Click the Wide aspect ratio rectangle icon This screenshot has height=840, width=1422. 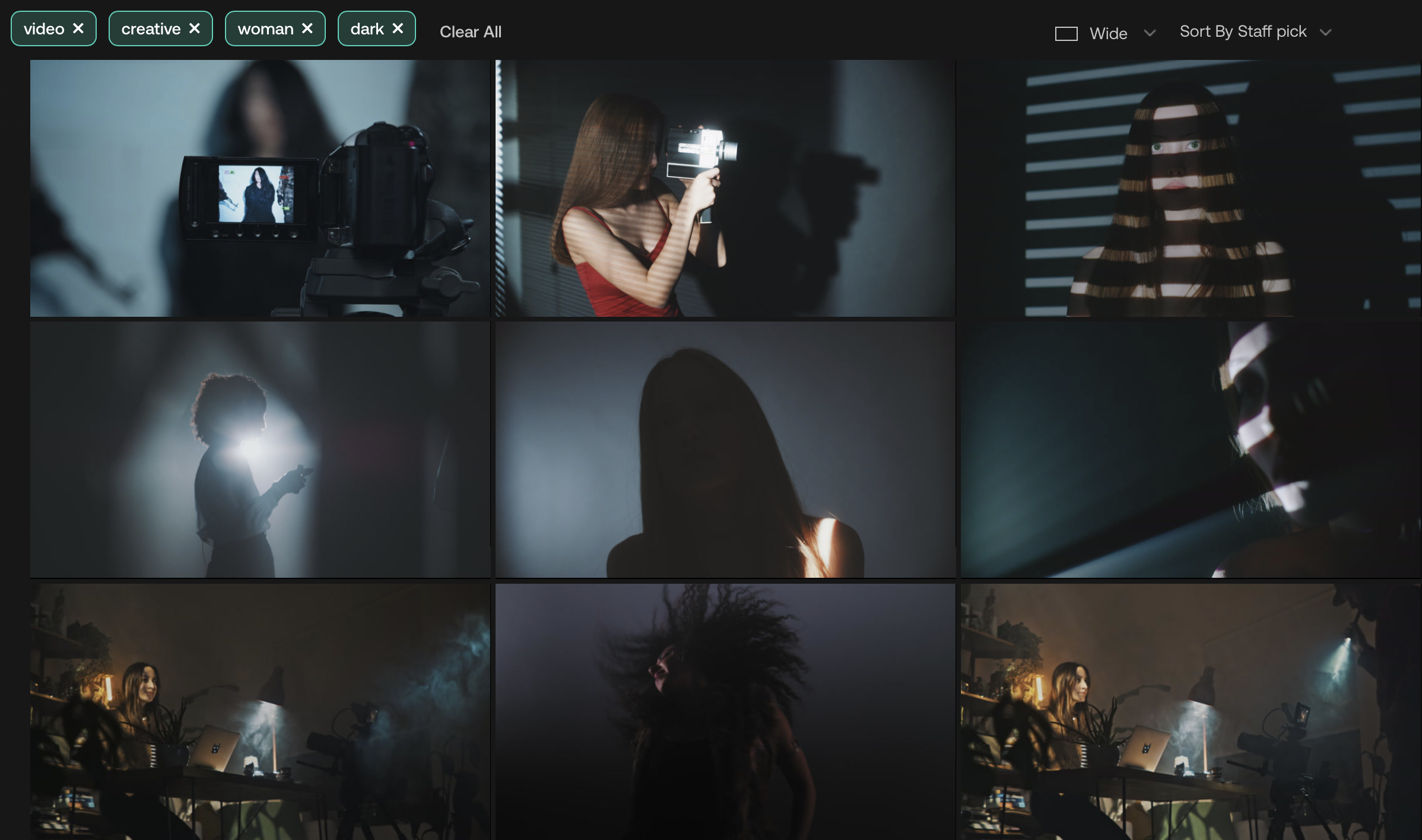point(1066,34)
